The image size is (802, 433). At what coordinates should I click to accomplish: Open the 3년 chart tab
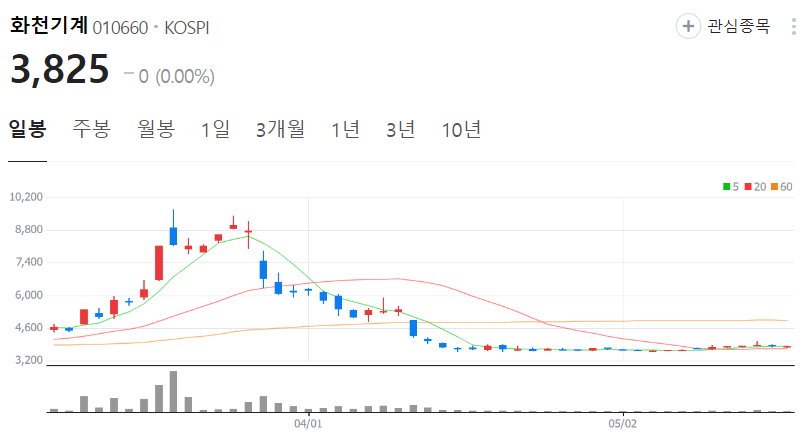(x=400, y=129)
